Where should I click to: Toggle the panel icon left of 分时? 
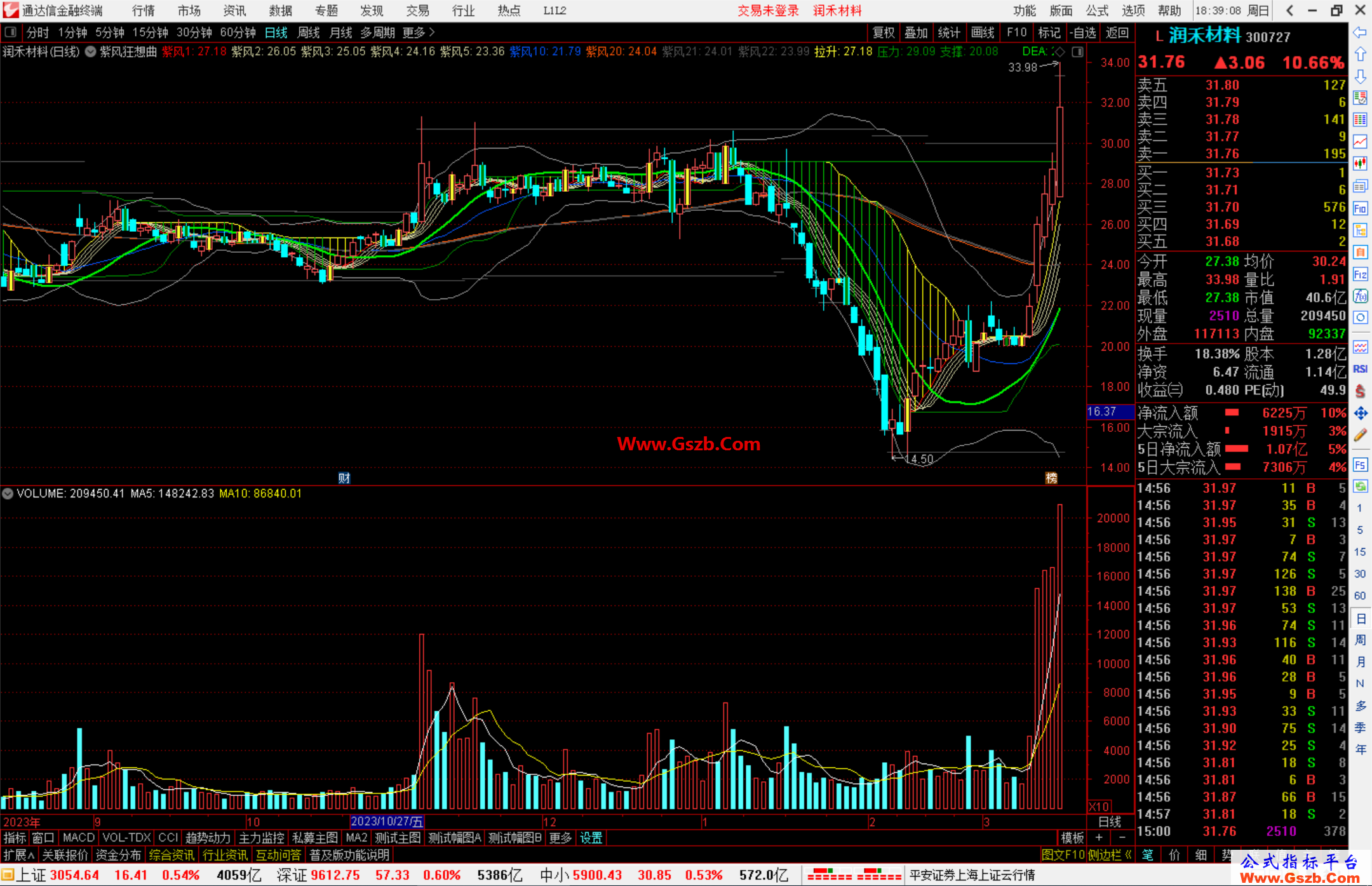click(10, 32)
